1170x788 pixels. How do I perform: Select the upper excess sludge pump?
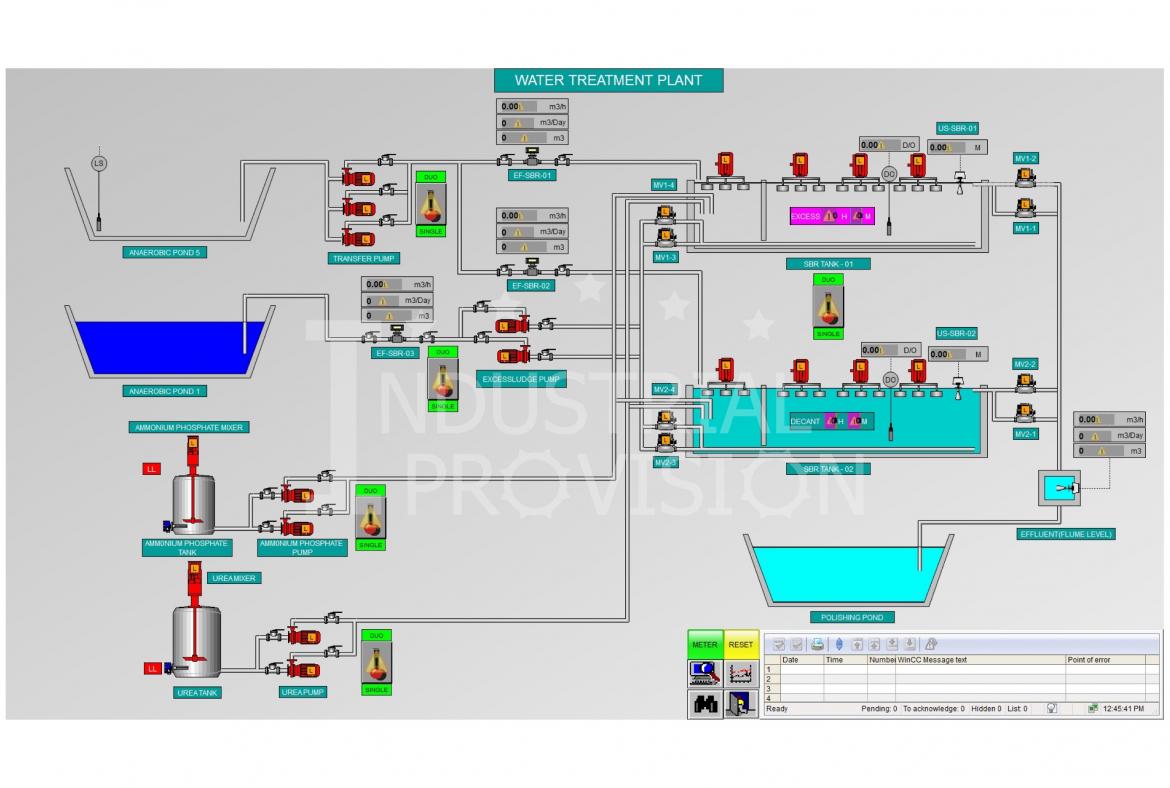509,323
